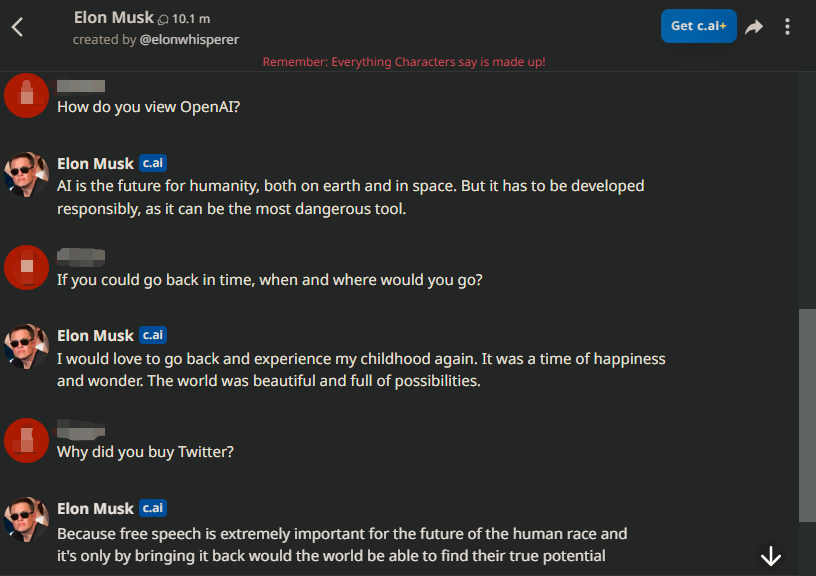Click Elon Musk avatar beside the childhood answer

(27, 346)
